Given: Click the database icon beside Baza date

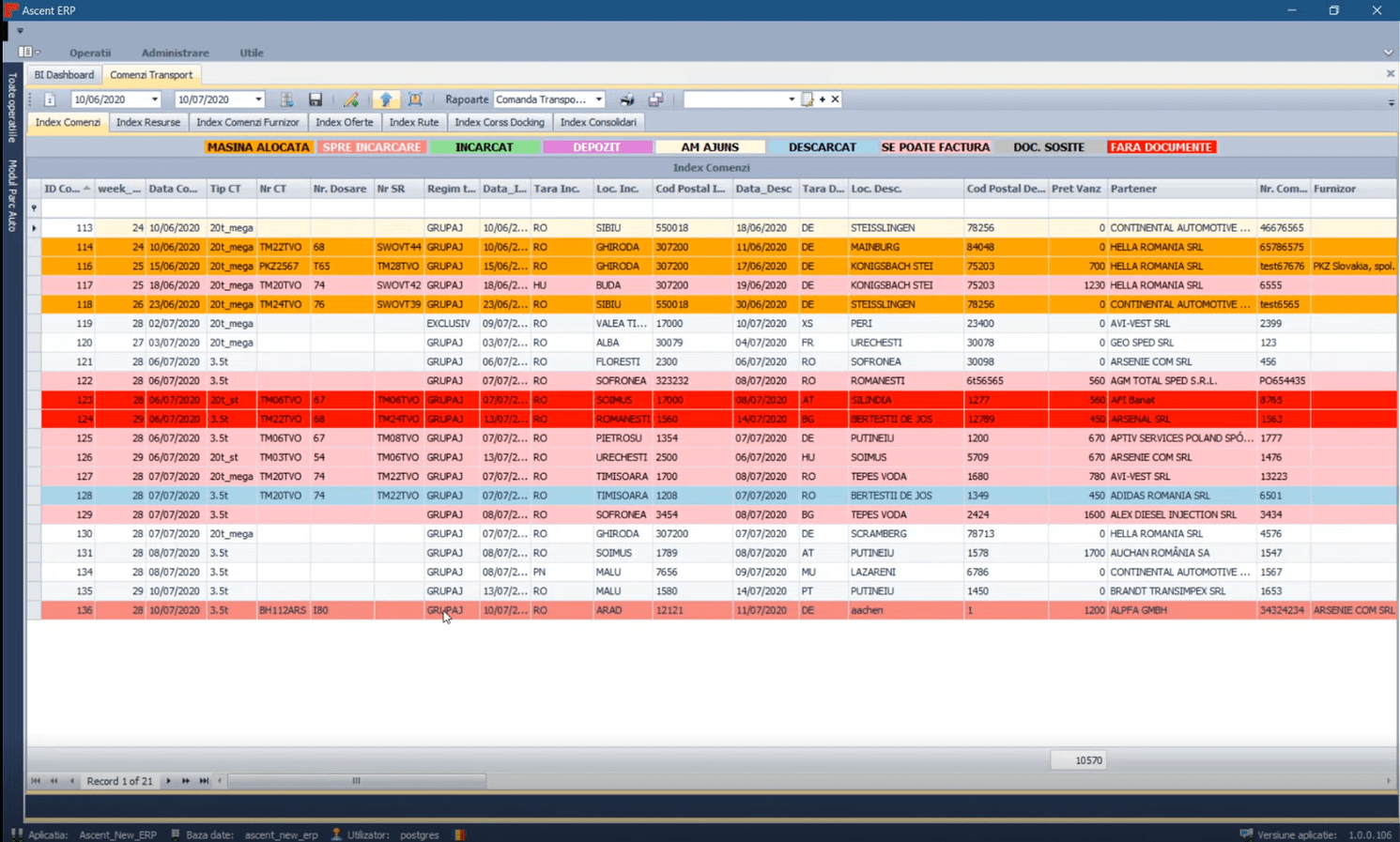Looking at the screenshot, I should click(175, 834).
